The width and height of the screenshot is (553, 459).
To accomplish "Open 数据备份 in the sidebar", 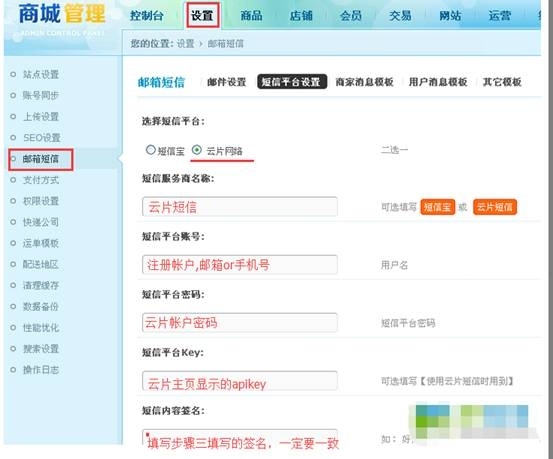I will pos(41,307).
